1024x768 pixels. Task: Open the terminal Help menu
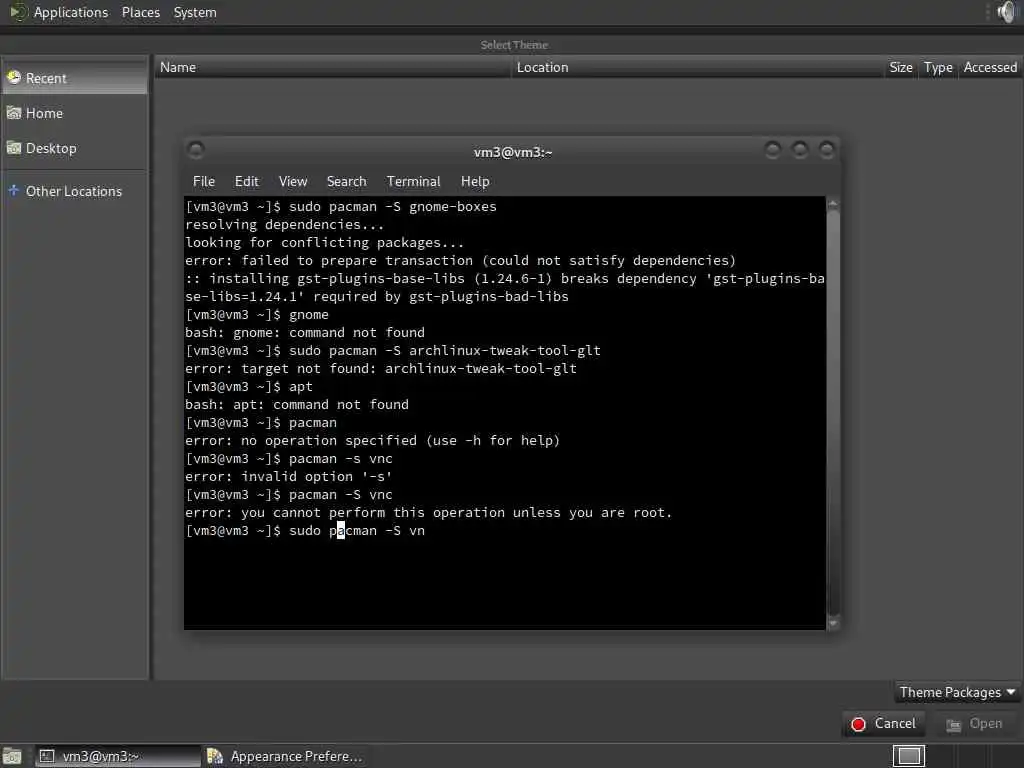tap(475, 182)
